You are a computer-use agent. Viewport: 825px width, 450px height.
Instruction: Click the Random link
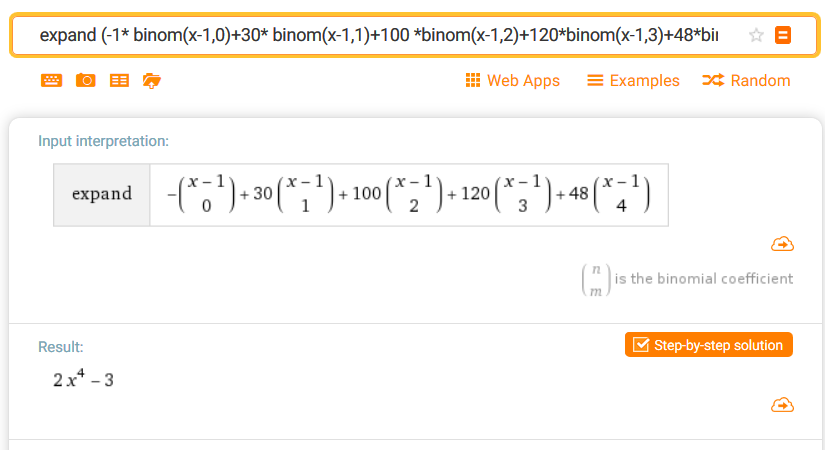[746, 81]
